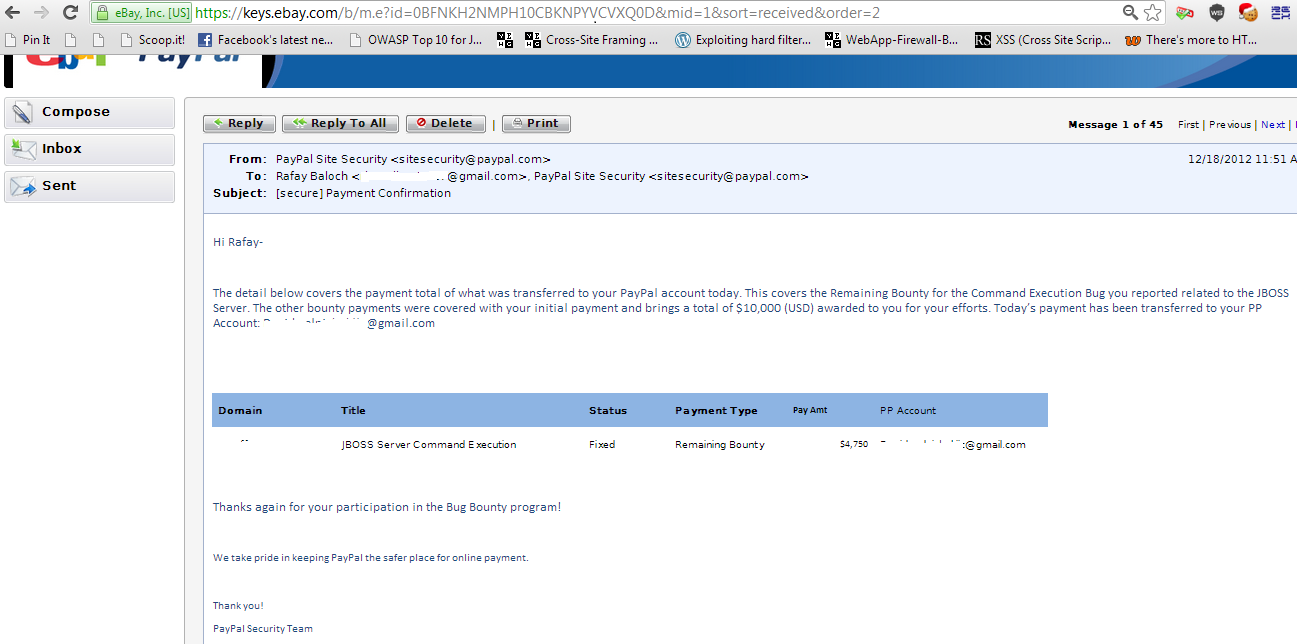Open the eBay, Inc. [US] security certificate badge
Viewport: 1297px width, 644px height.
click(x=141, y=13)
